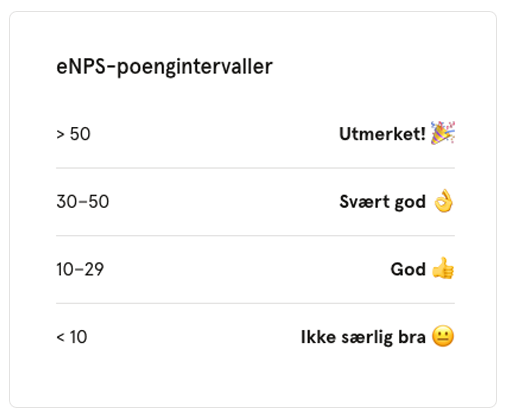
Task: Click the '> 50' score range
Action: tap(73, 134)
